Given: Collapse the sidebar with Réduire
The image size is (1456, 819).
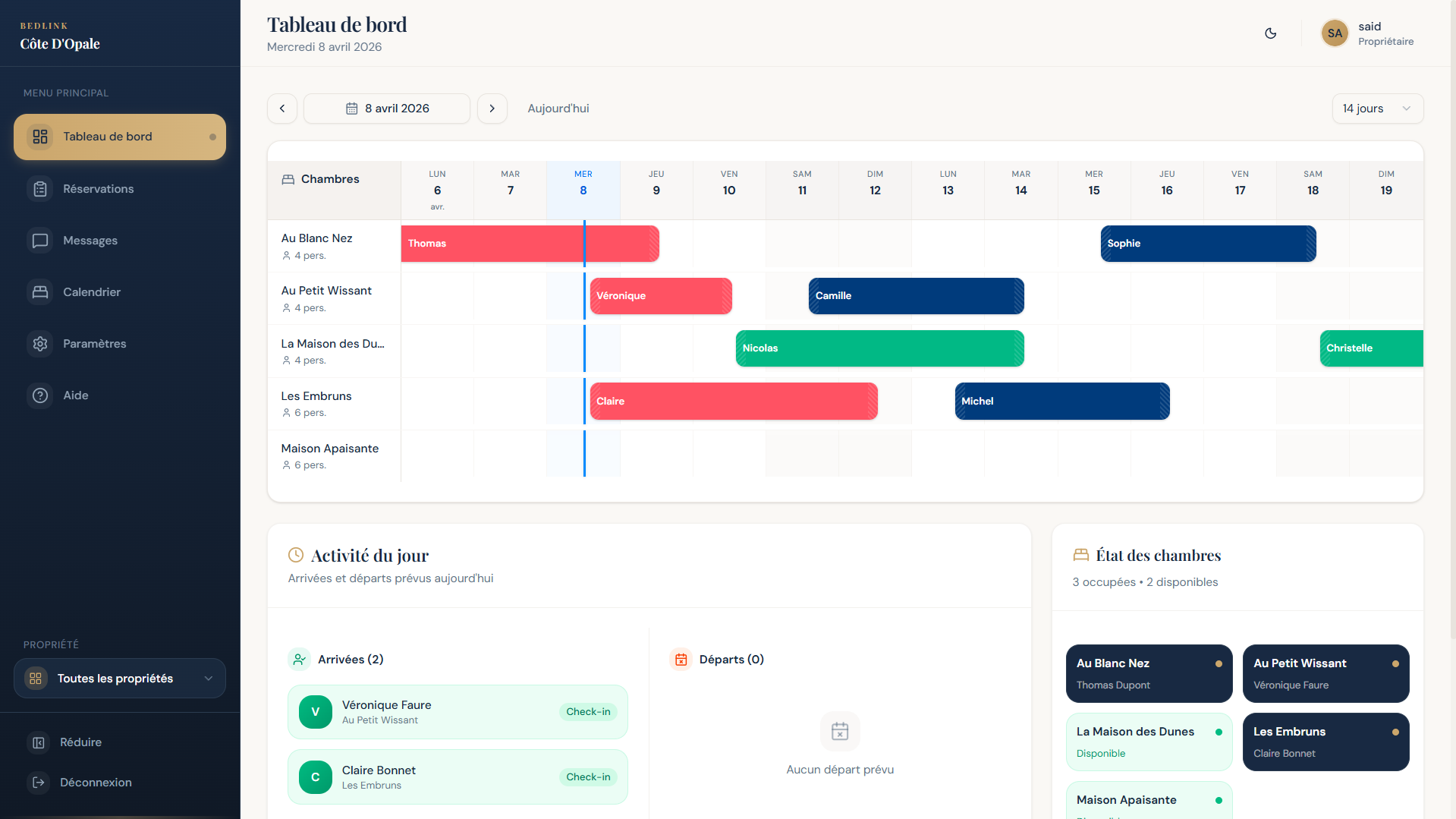Looking at the screenshot, I should pyautogui.click(x=80, y=742).
